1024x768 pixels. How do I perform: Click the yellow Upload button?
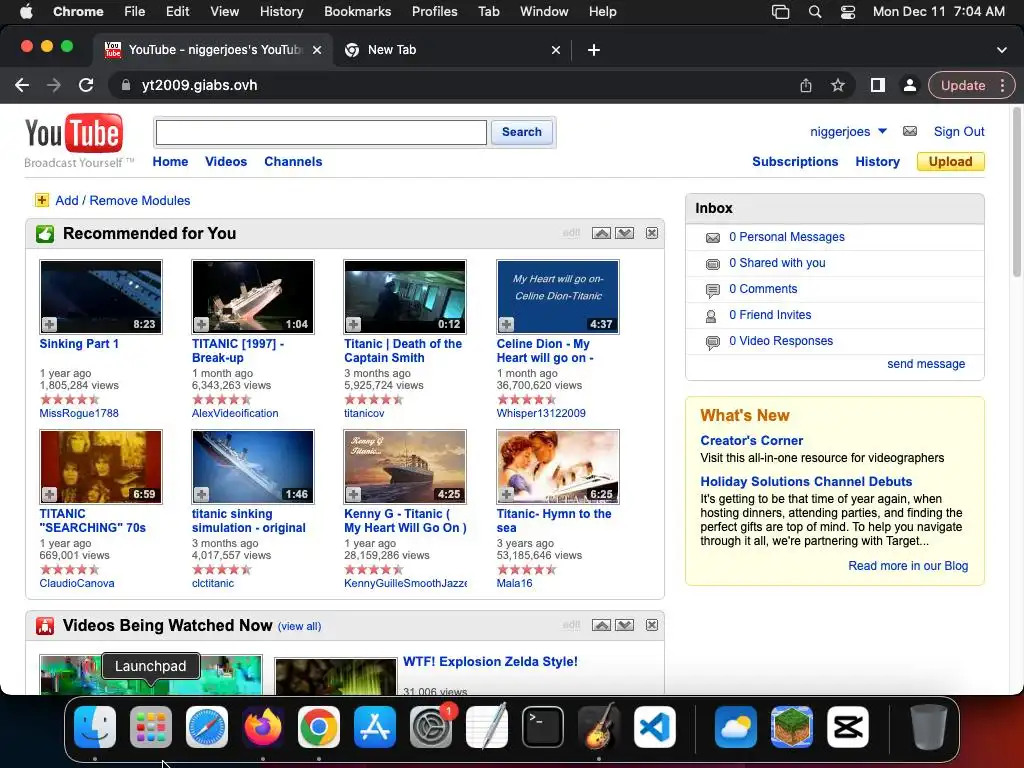pos(950,161)
